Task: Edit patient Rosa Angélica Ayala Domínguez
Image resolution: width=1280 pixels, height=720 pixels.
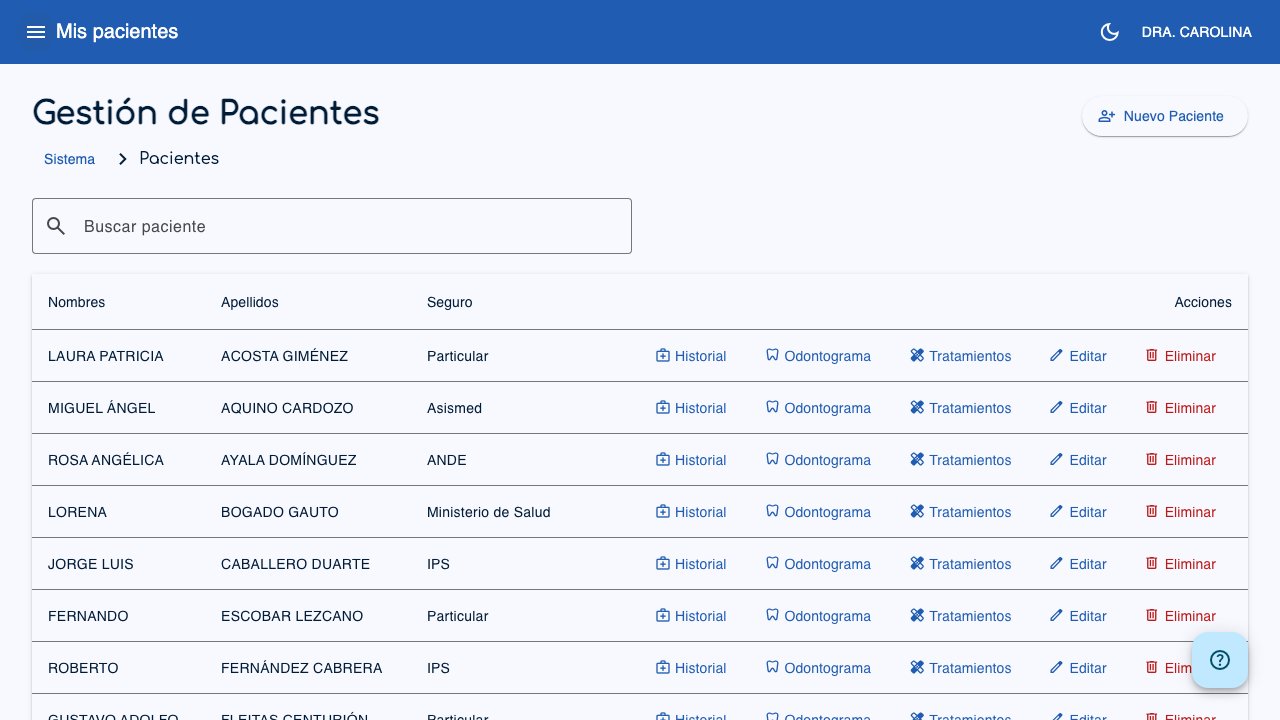Action: pyautogui.click(x=1078, y=460)
